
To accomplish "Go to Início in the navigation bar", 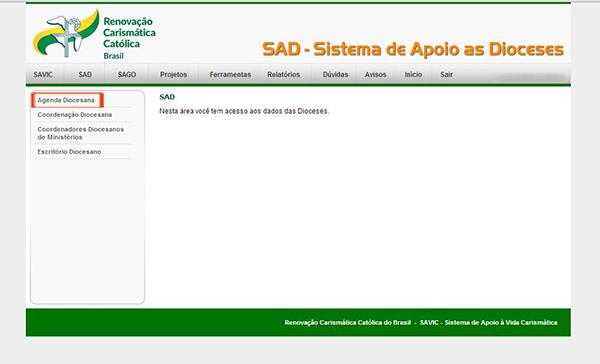I will click(413, 75).
